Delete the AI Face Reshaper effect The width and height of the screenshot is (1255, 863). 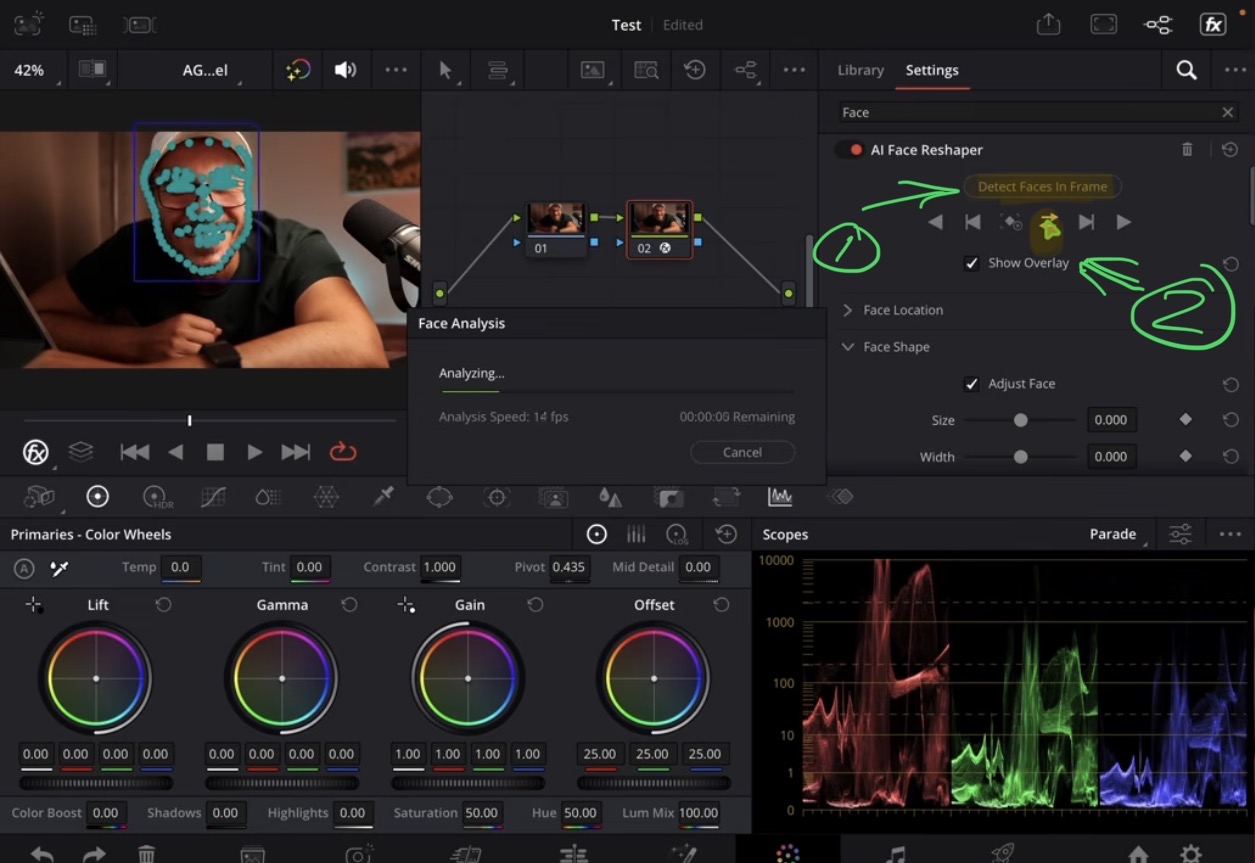[x=1187, y=150]
